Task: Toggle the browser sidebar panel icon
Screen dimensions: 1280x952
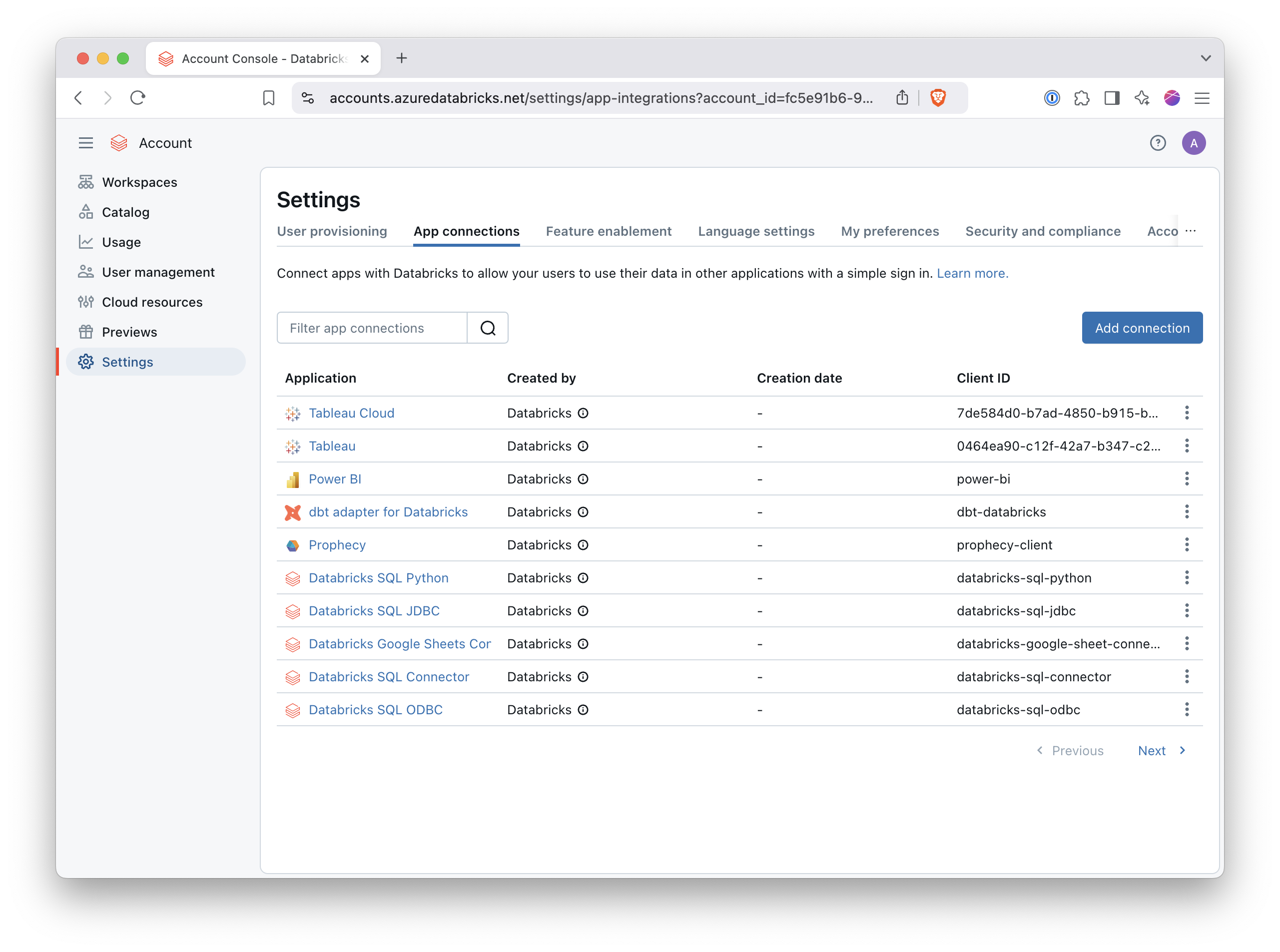Action: (1112, 98)
